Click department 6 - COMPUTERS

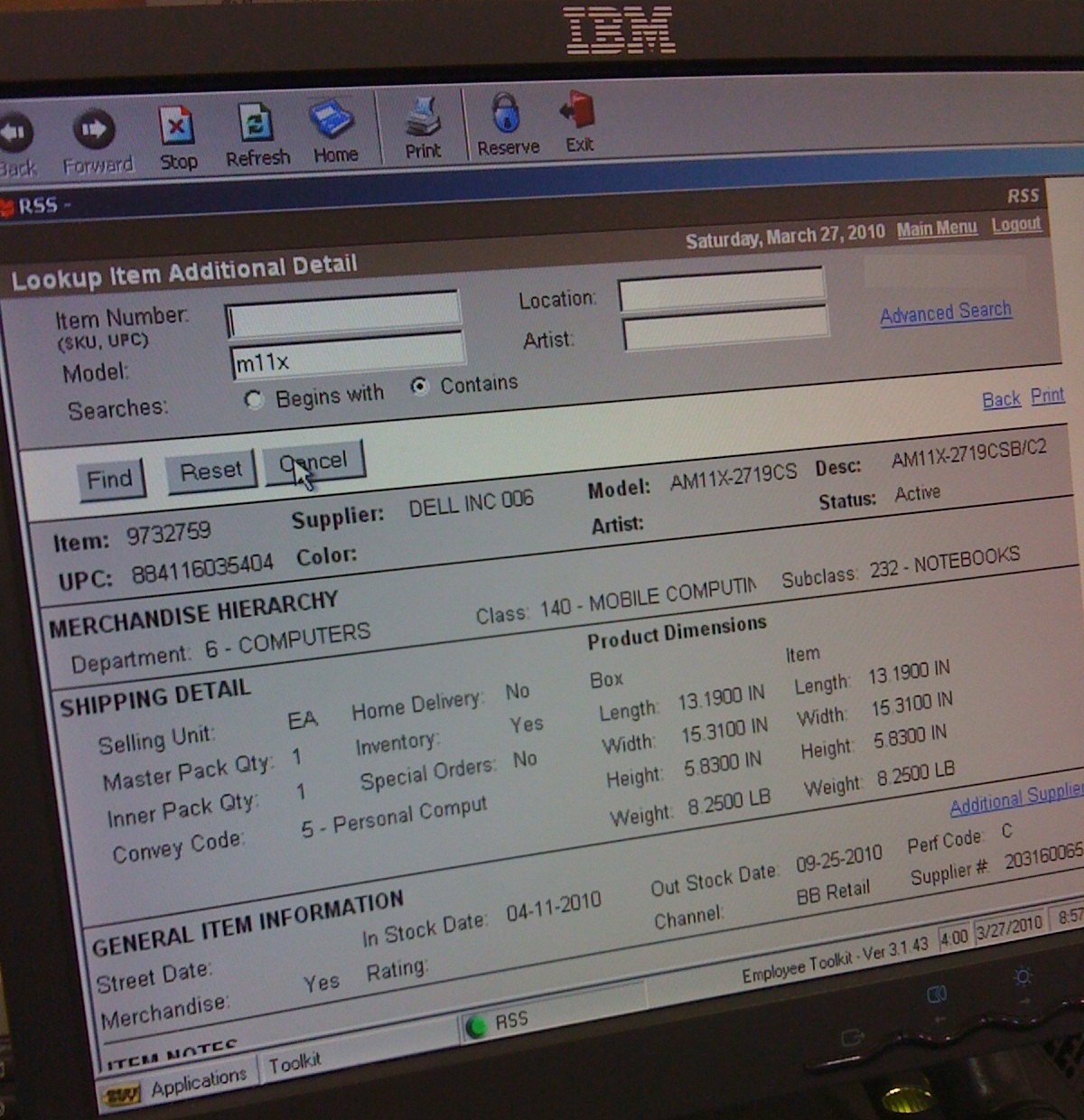pos(287,640)
